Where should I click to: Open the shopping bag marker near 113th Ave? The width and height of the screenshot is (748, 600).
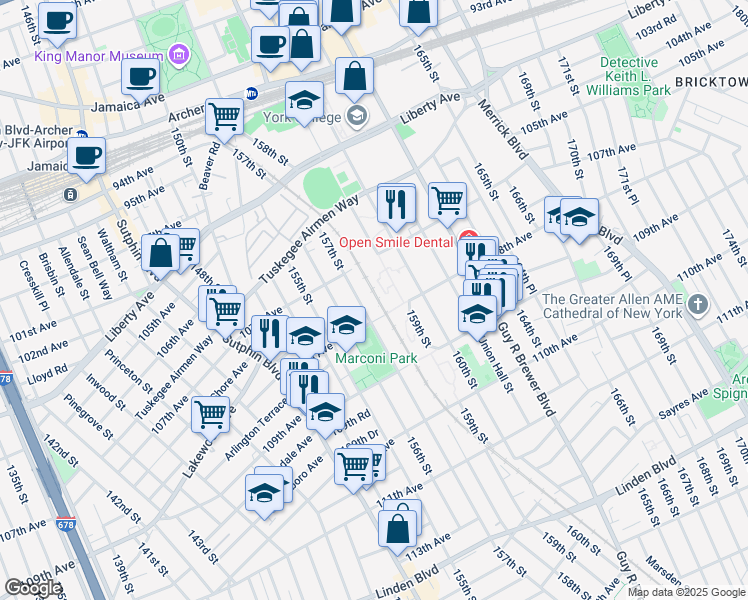click(x=398, y=529)
